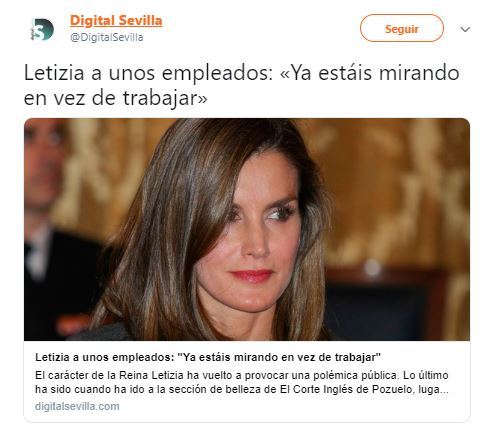This screenshot has height=426, width=487.
Task: Open the Digital Sevilla profile avatar
Action: coord(42,29)
